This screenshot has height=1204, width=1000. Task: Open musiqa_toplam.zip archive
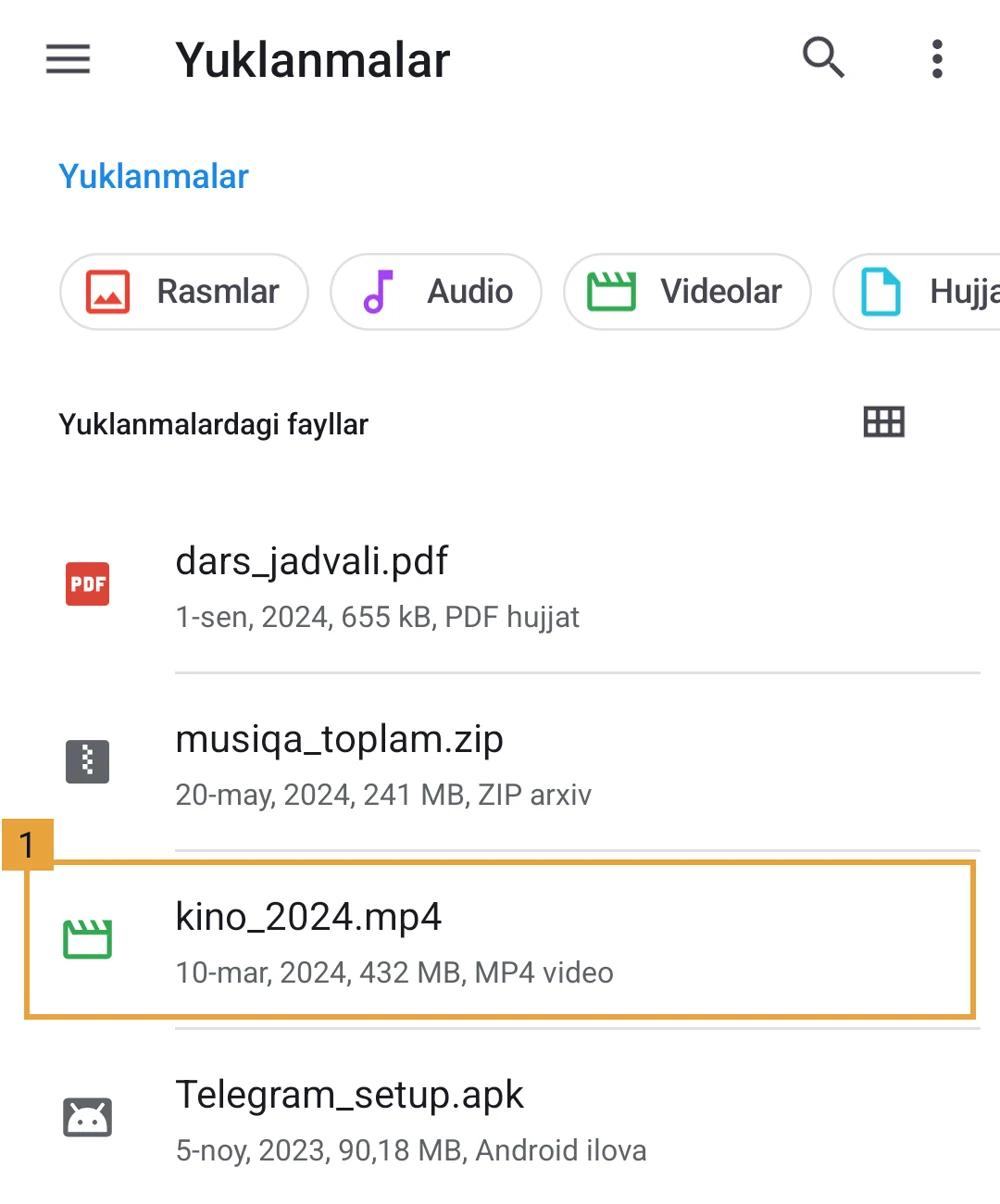(500, 762)
